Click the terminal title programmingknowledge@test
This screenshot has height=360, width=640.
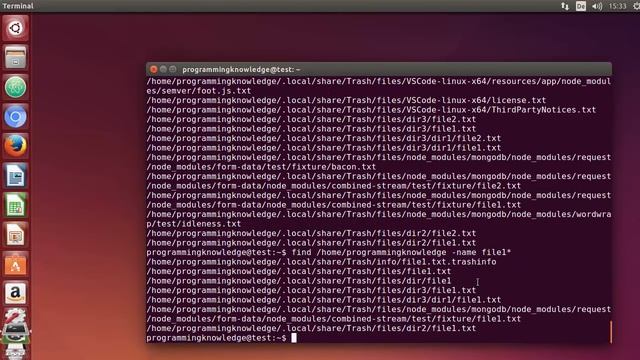click(x=241, y=70)
